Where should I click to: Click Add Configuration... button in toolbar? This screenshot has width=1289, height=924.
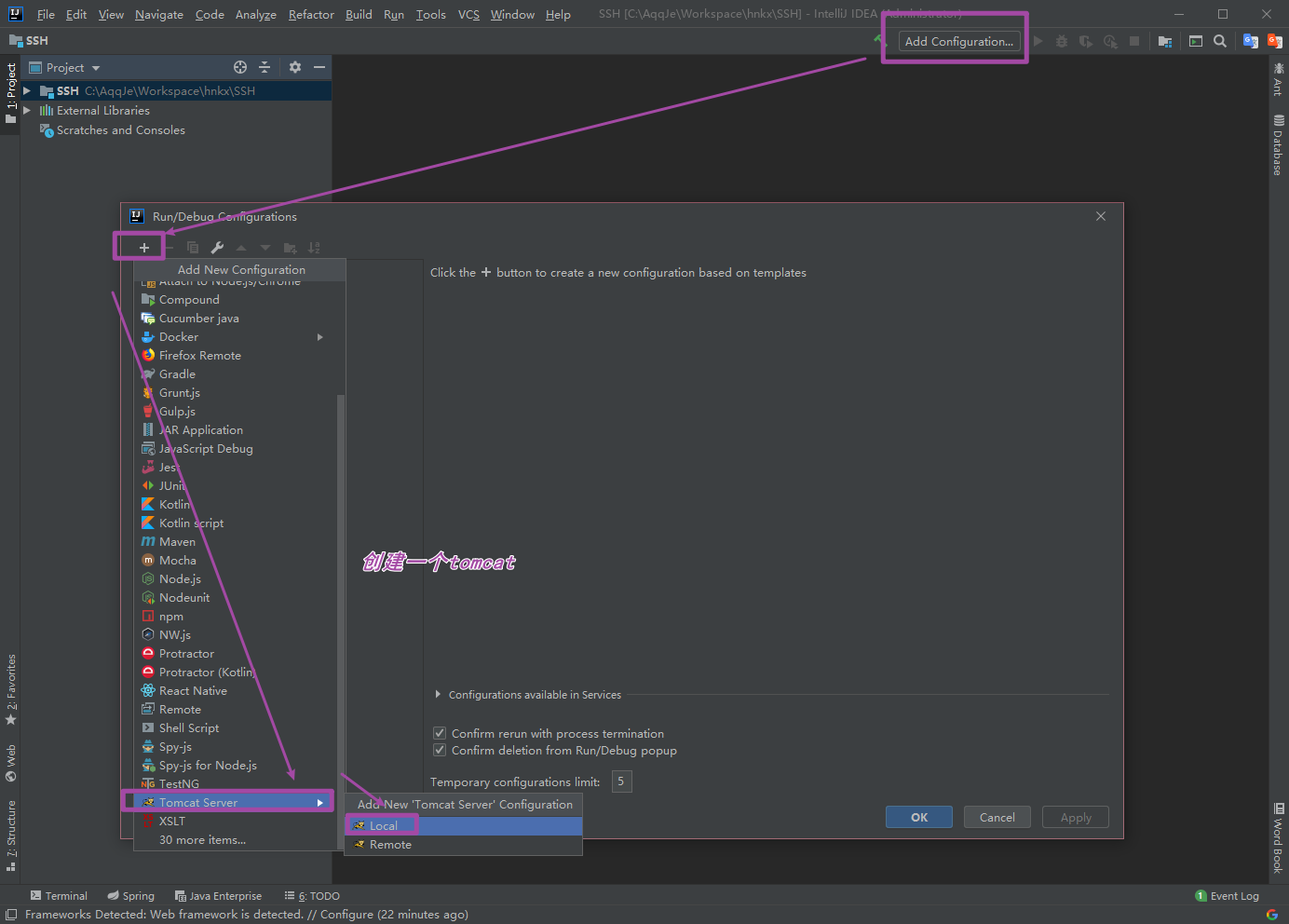coord(959,41)
